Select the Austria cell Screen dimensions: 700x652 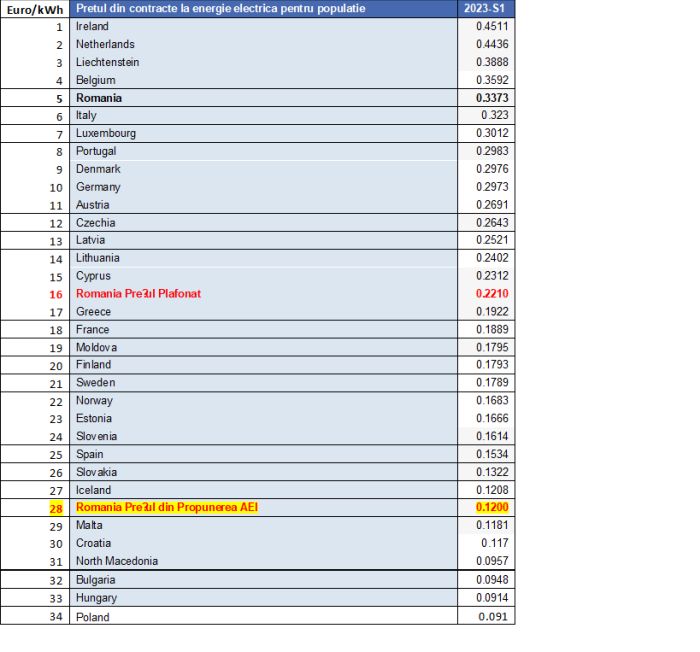point(263,205)
